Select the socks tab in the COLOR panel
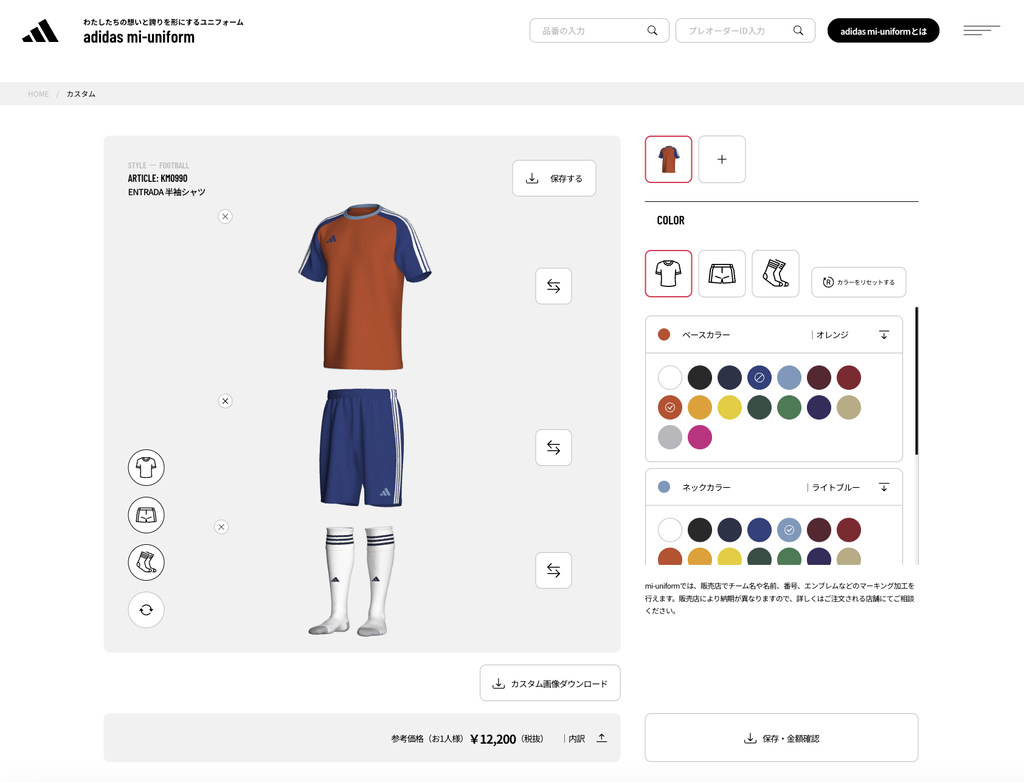1024x782 pixels. tap(775, 274)
